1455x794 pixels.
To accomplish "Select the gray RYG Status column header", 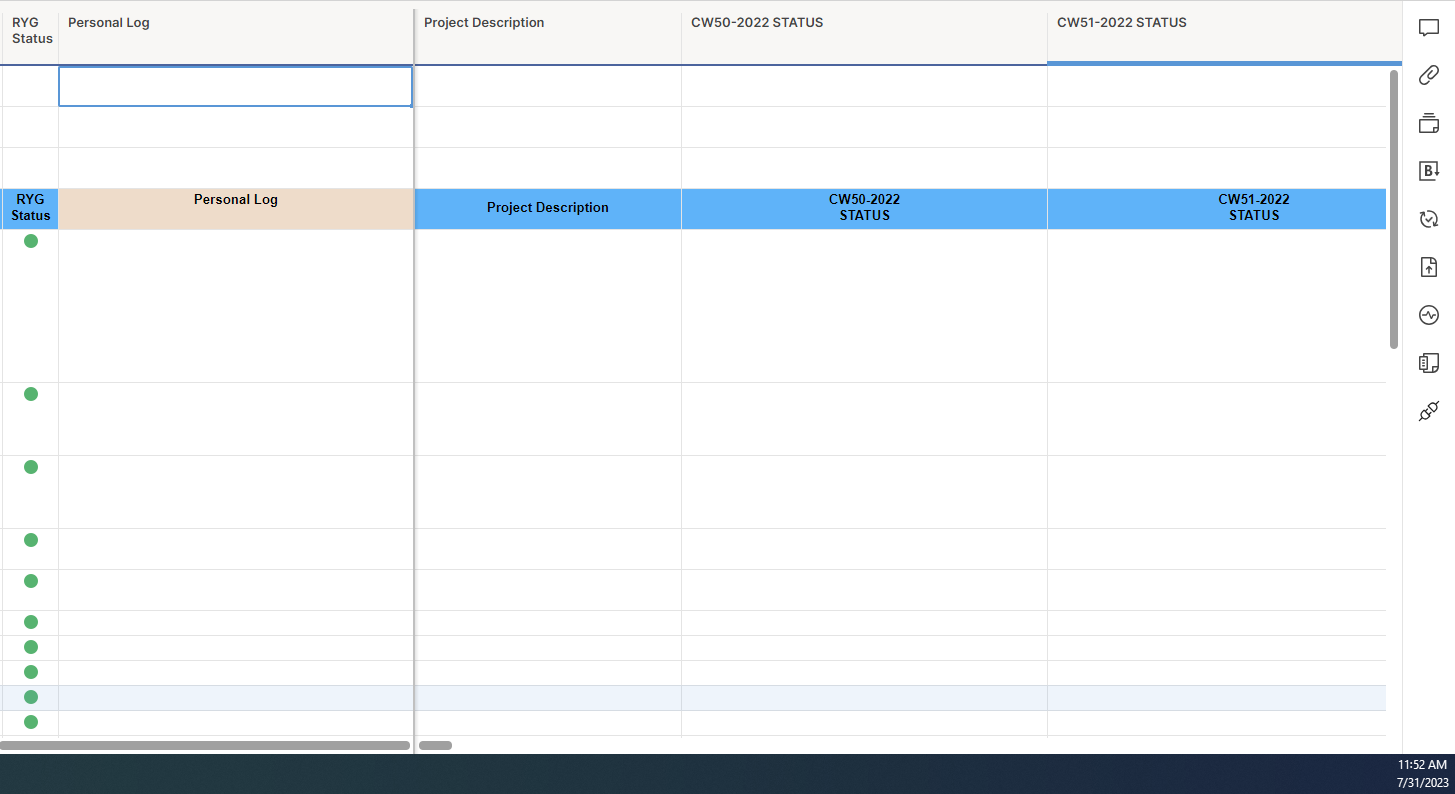I will pyautogui.click(x=31, y=31).
